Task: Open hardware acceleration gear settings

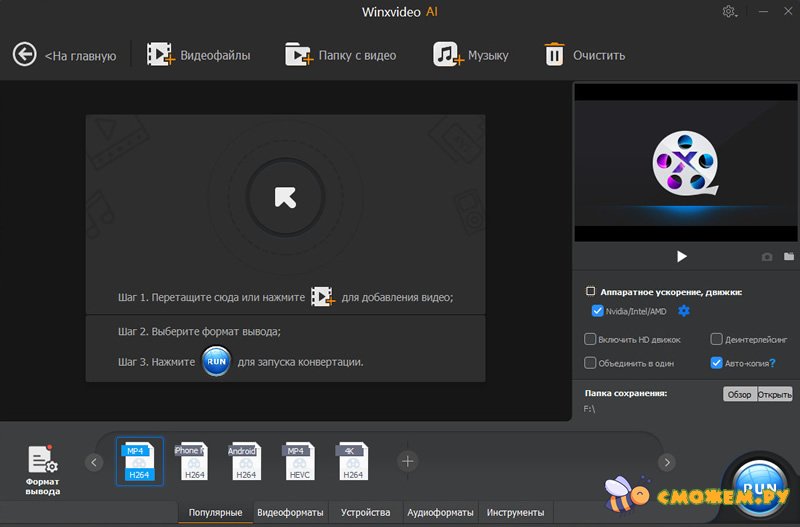Action: [684, 311]
